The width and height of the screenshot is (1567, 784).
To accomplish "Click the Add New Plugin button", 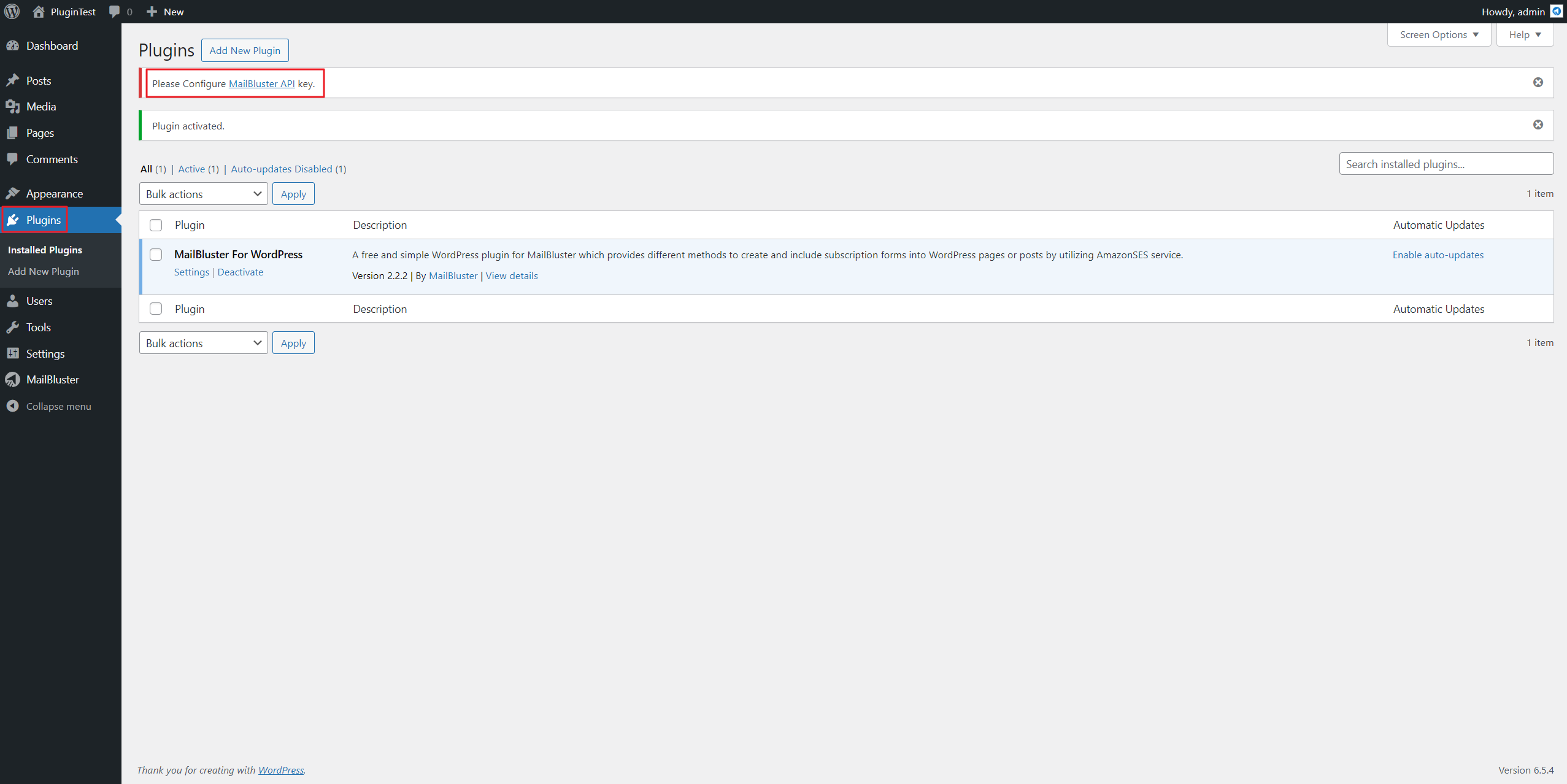I will (x=245, y=50).
